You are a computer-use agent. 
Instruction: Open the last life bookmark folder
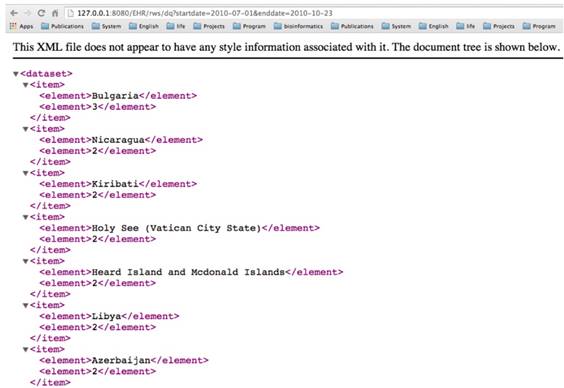pos(466,26)
